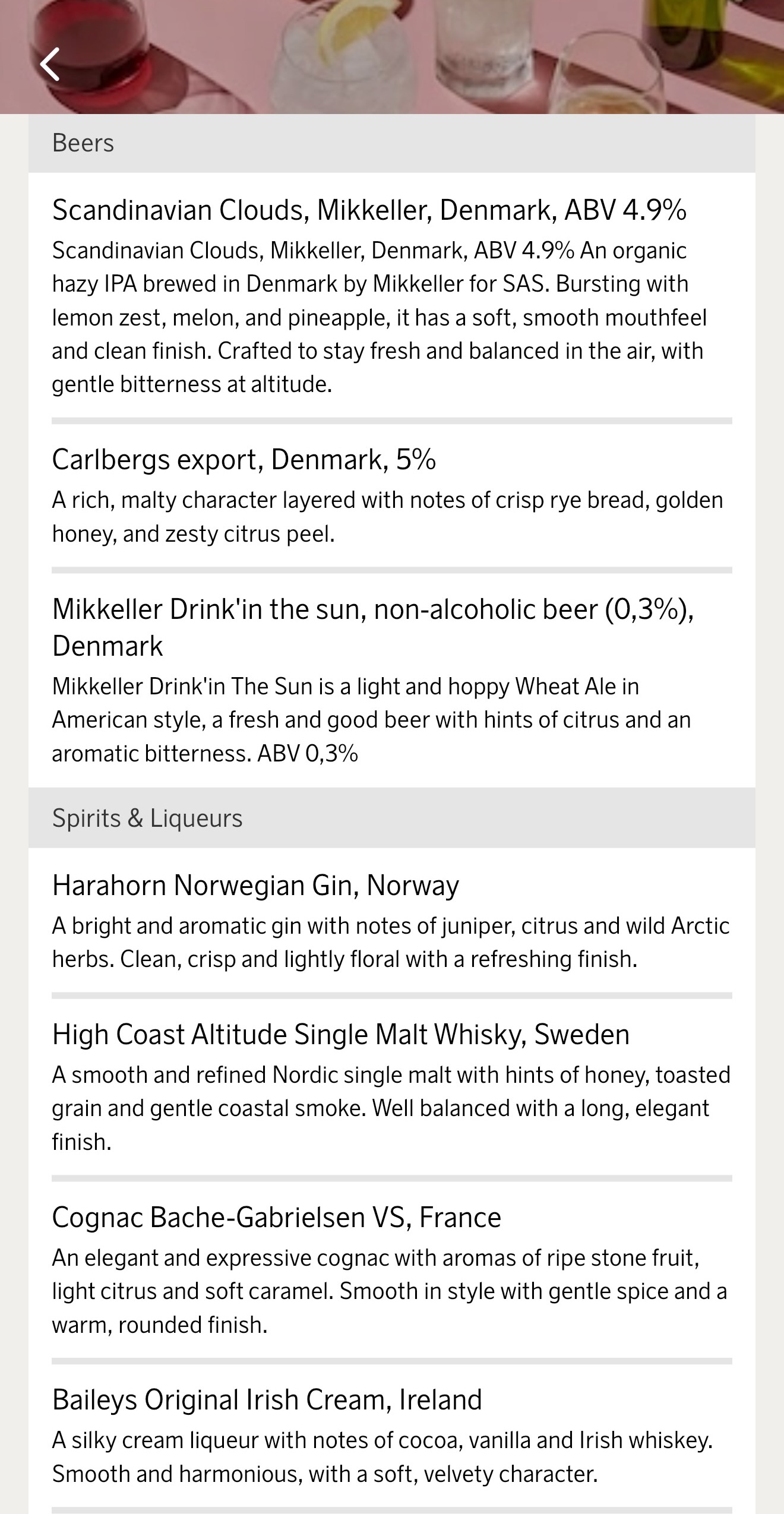Select Cognac Bache-Gabrielsen VS, France
Screen dimensions: 784x1514
point(276,1217)
